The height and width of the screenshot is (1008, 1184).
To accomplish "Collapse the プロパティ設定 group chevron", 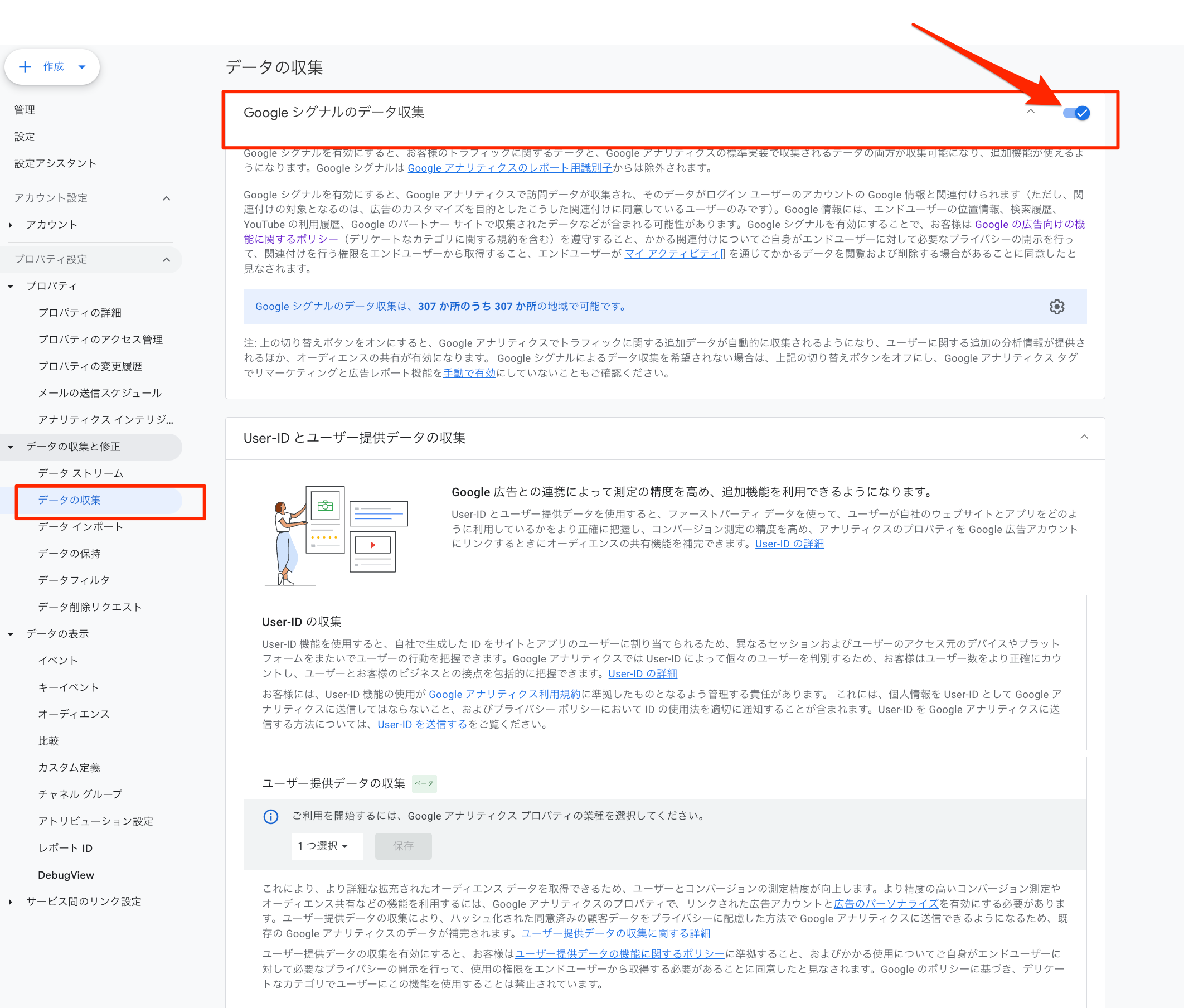I will tap(166, 259).
